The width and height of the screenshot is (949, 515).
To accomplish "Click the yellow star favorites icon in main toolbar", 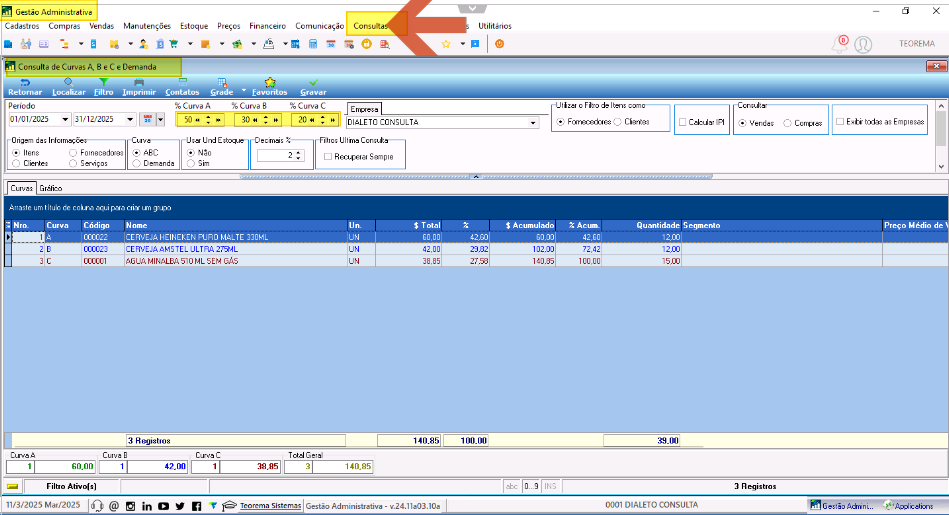I will coord(446,44).
